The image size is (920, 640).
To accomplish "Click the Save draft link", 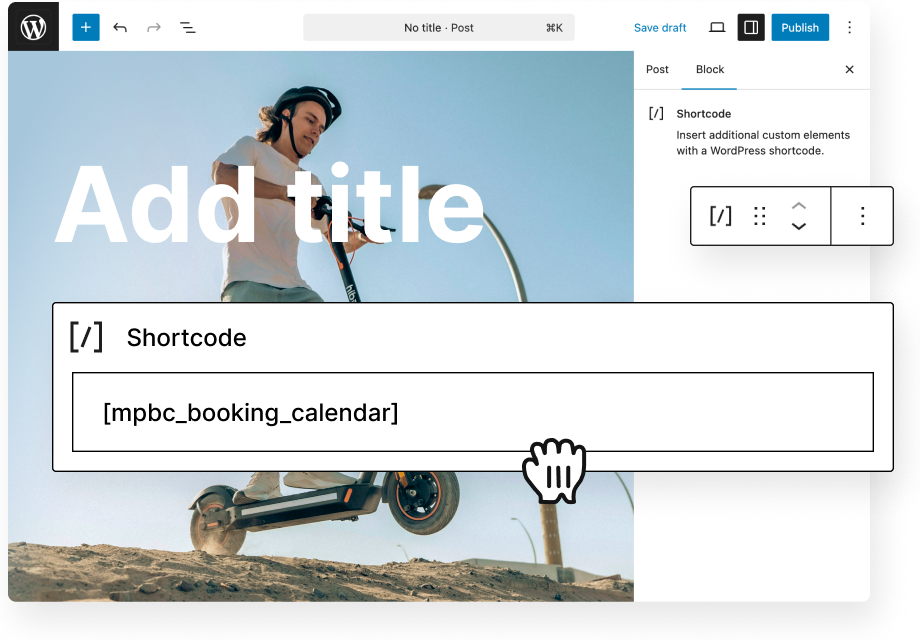I will click(660, 27).
